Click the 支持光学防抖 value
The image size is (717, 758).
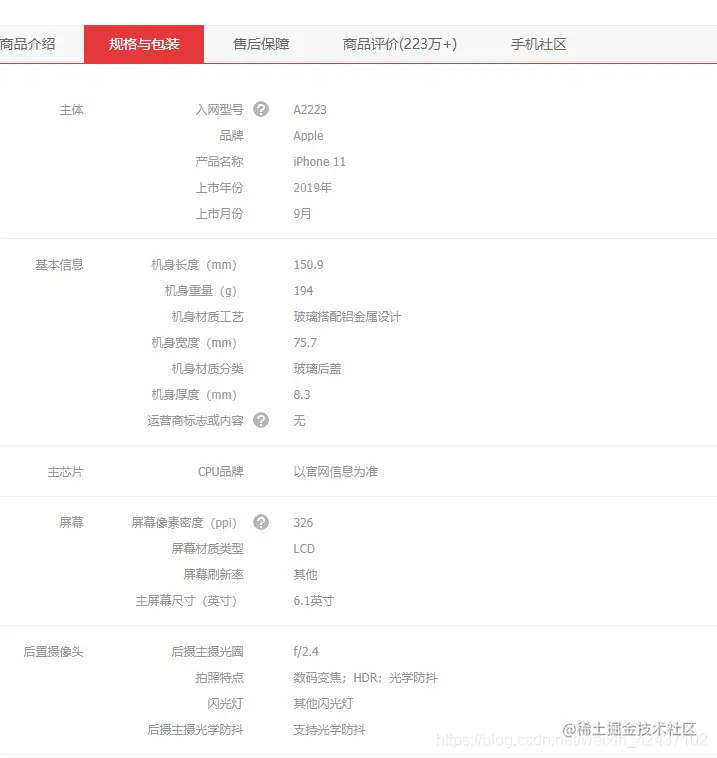(329, 730)
